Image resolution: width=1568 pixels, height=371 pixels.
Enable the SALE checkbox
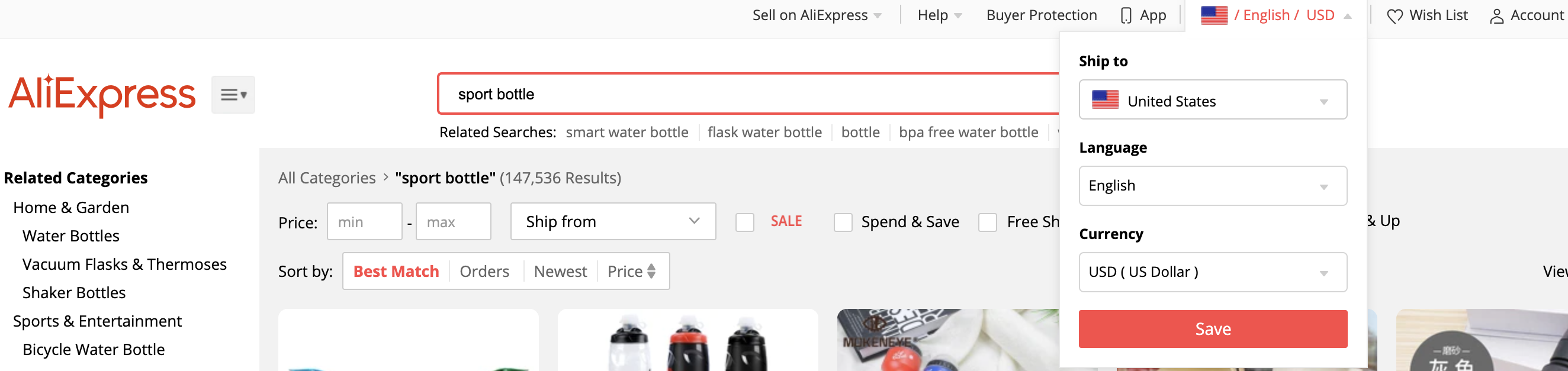point(744,222)
